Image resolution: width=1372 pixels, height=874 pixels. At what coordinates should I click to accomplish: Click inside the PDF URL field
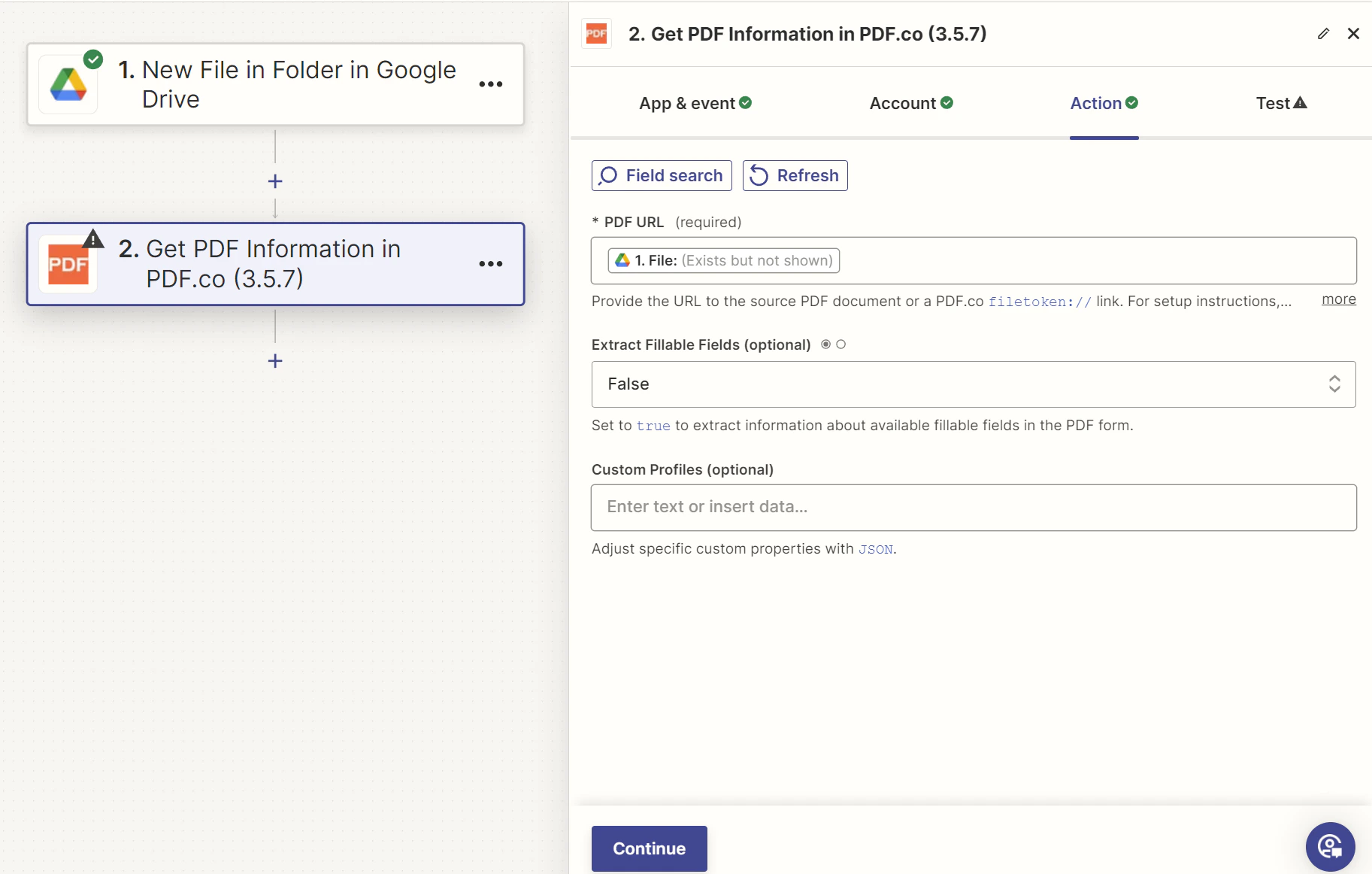974,260
